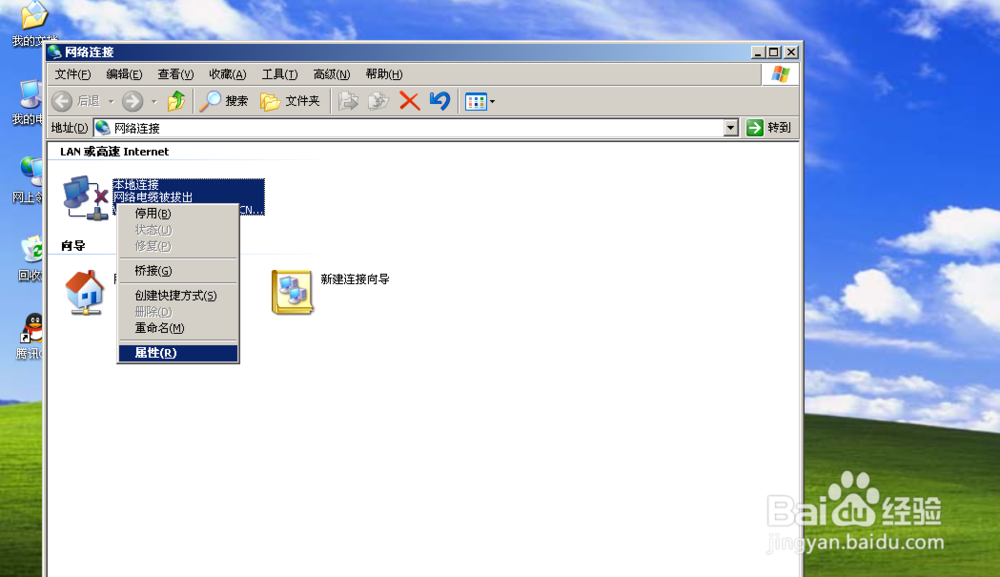
Task: Choose 创建快捷方式(S) in the context menu
Action: (178, 296)
